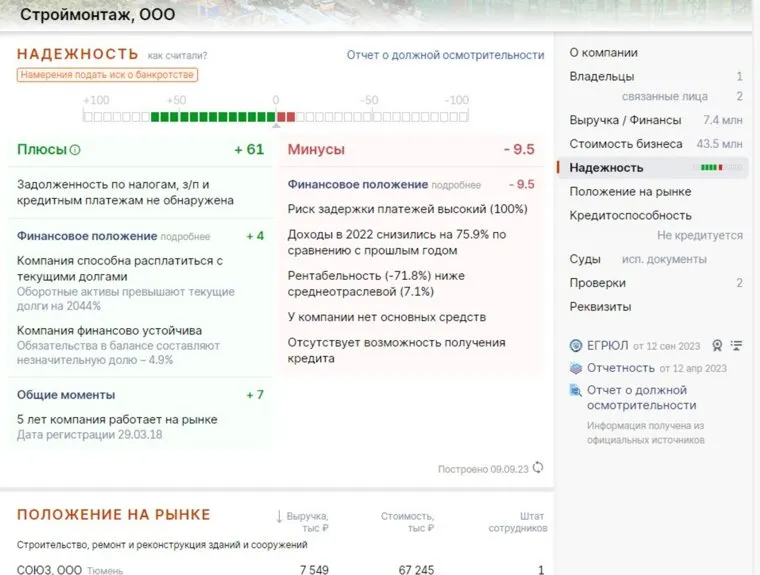
Task: Open the ЕГРЮL certificate badge icon
Action: point(716,346)
